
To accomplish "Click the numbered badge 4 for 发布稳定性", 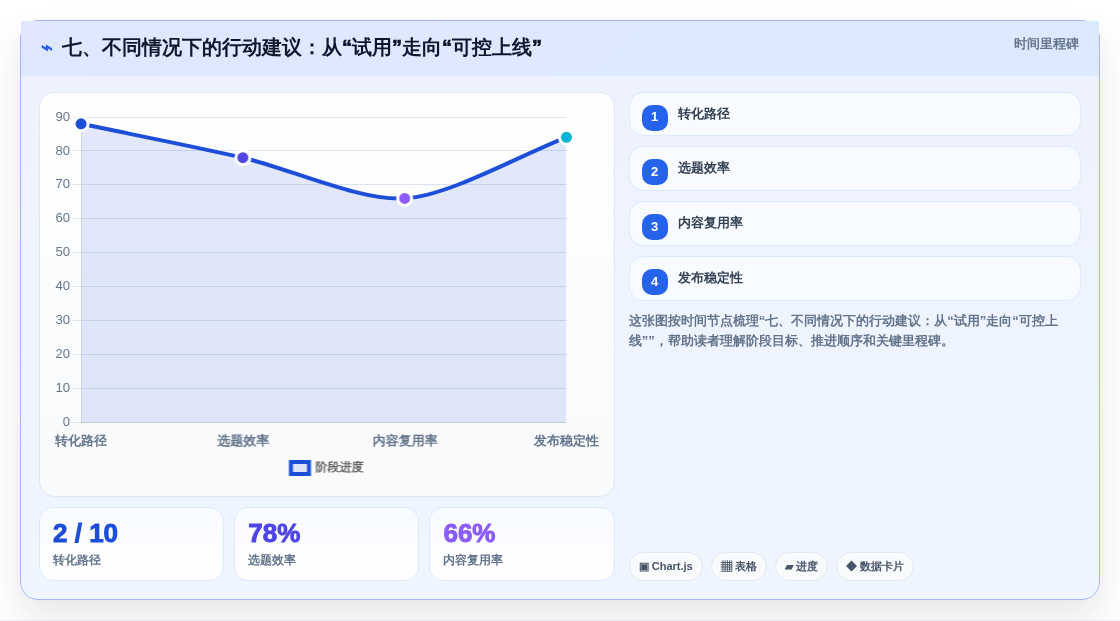I will (654, 282).
